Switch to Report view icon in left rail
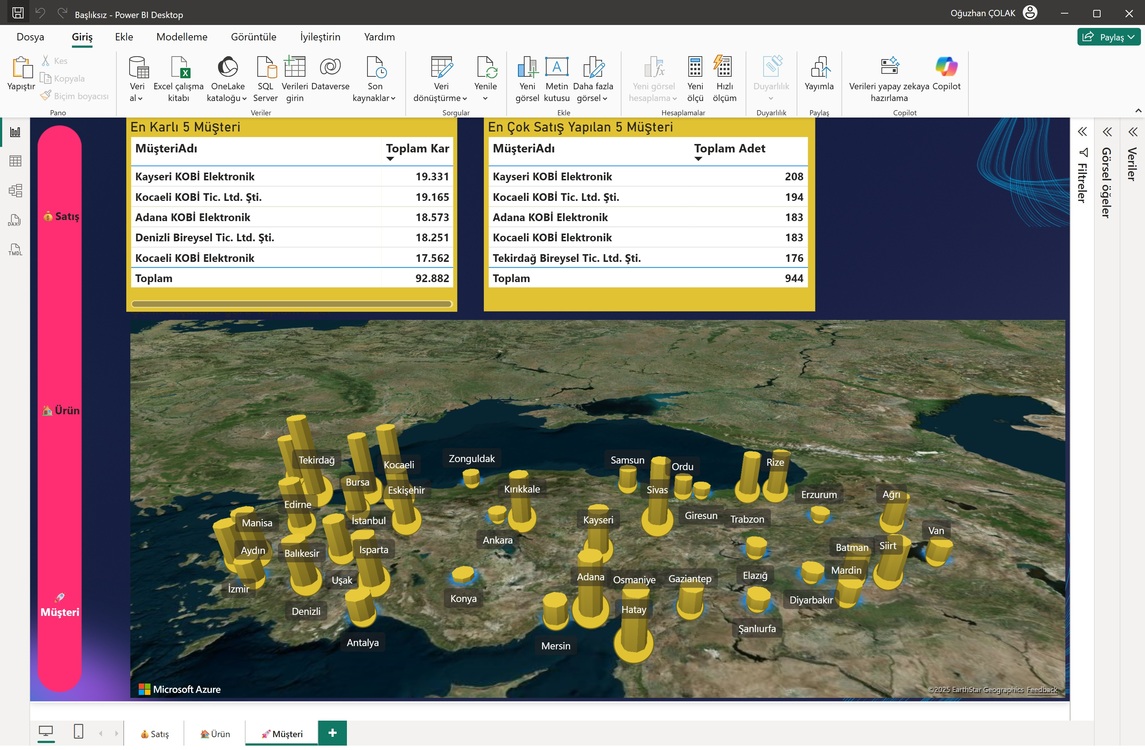 (15, 132)
